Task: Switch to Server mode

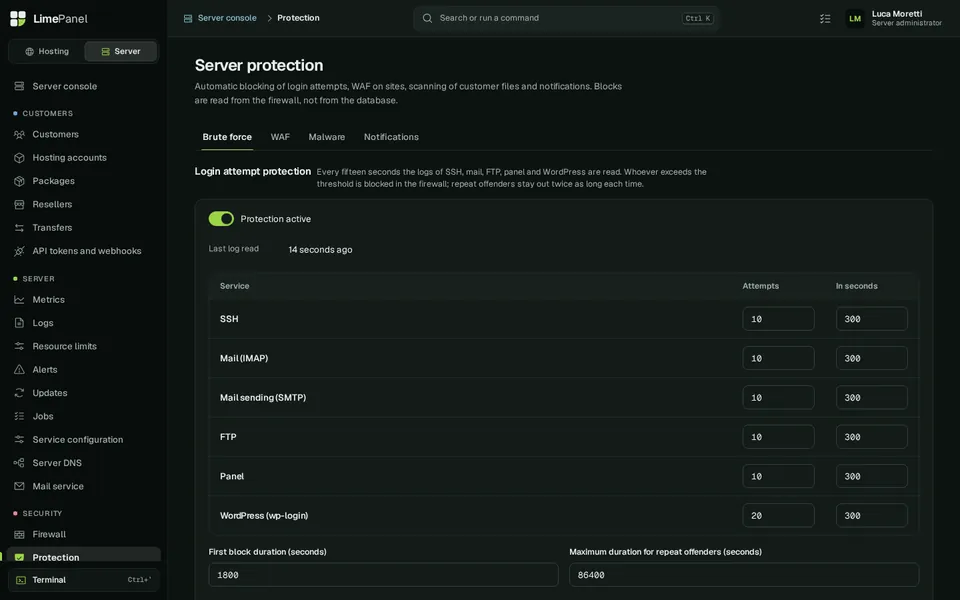Action: pos(121,51)
